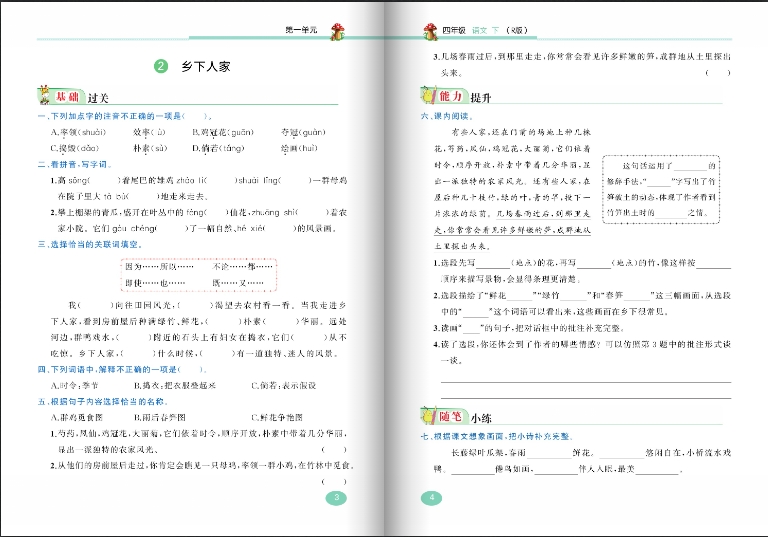
Task: Click the page number 3 badge
Action: click(336, 498)
